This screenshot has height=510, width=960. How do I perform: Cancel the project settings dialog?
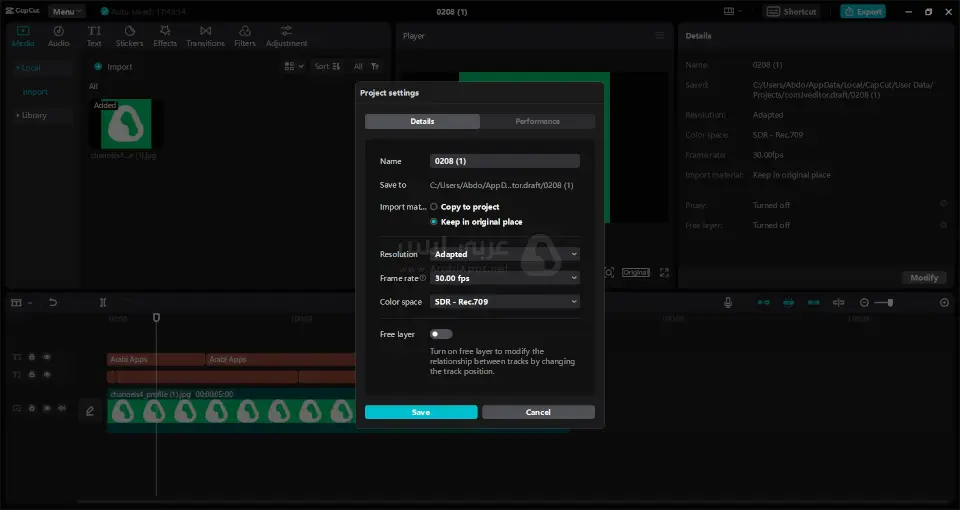coord(538,412)
